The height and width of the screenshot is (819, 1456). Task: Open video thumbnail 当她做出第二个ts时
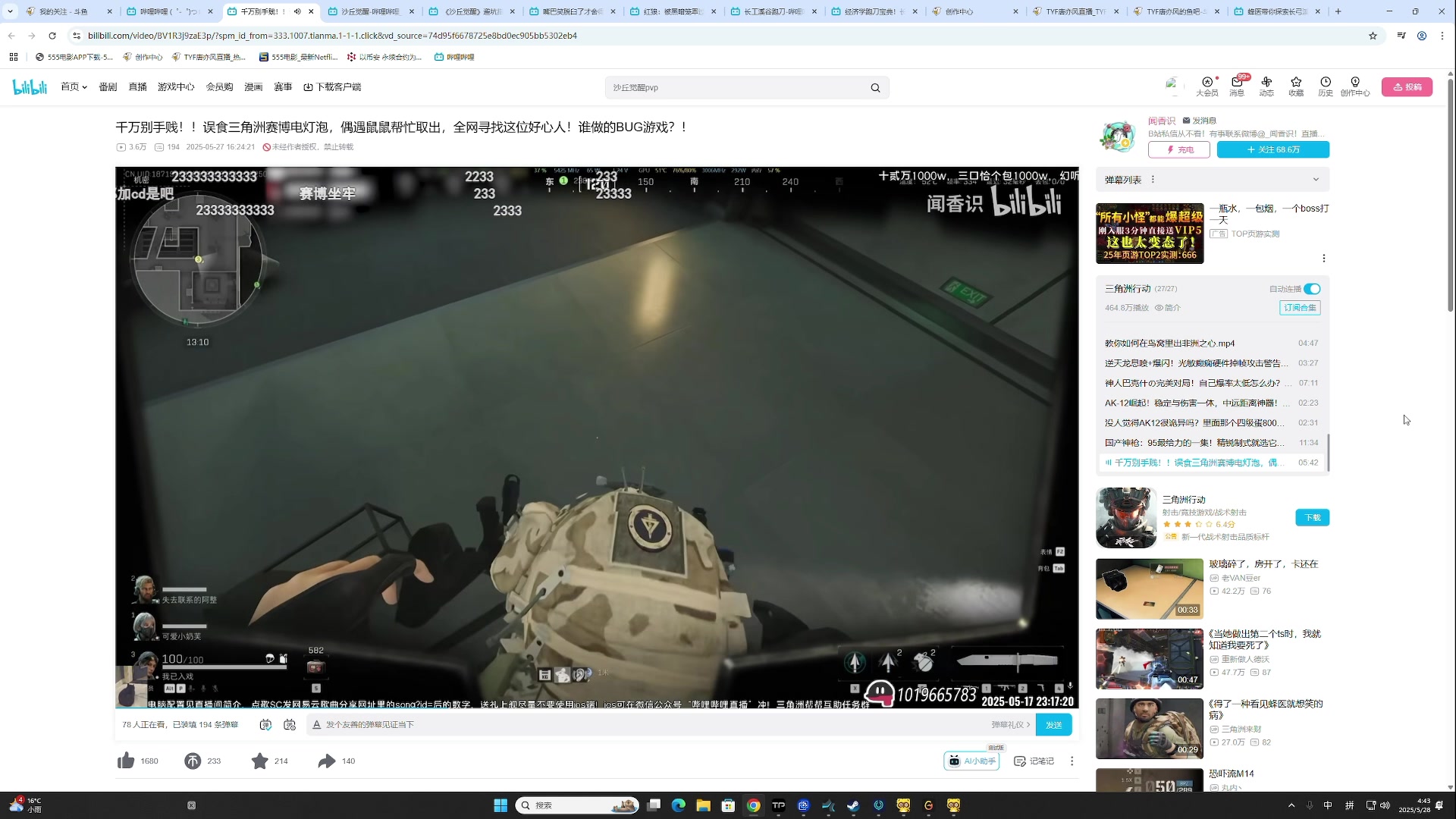(x=1150, y=659)
